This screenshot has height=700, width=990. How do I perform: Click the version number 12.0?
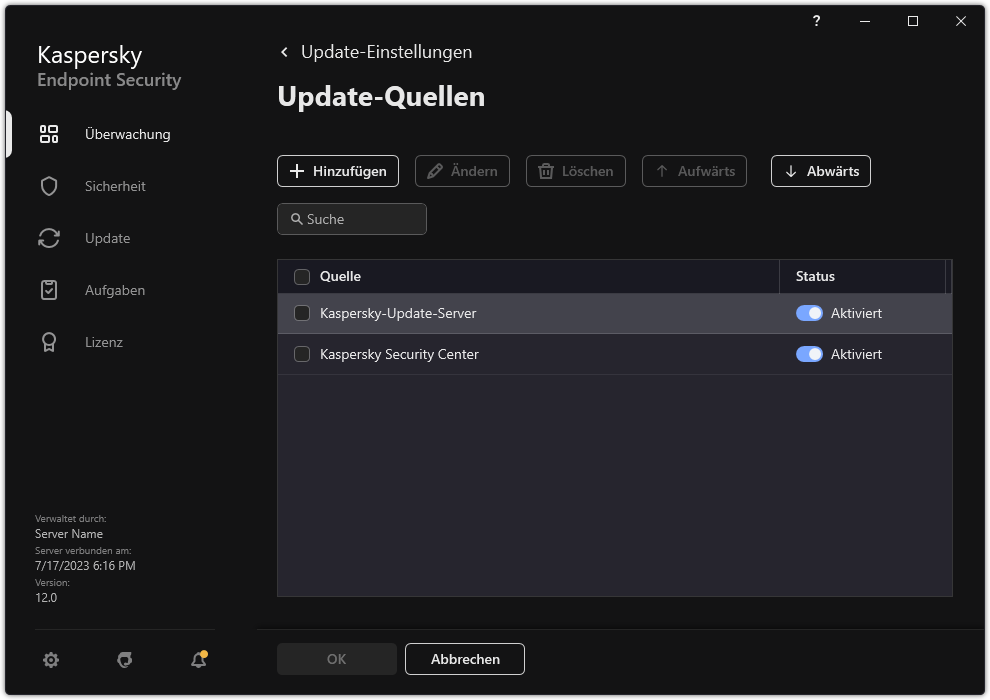pos(46,598)
